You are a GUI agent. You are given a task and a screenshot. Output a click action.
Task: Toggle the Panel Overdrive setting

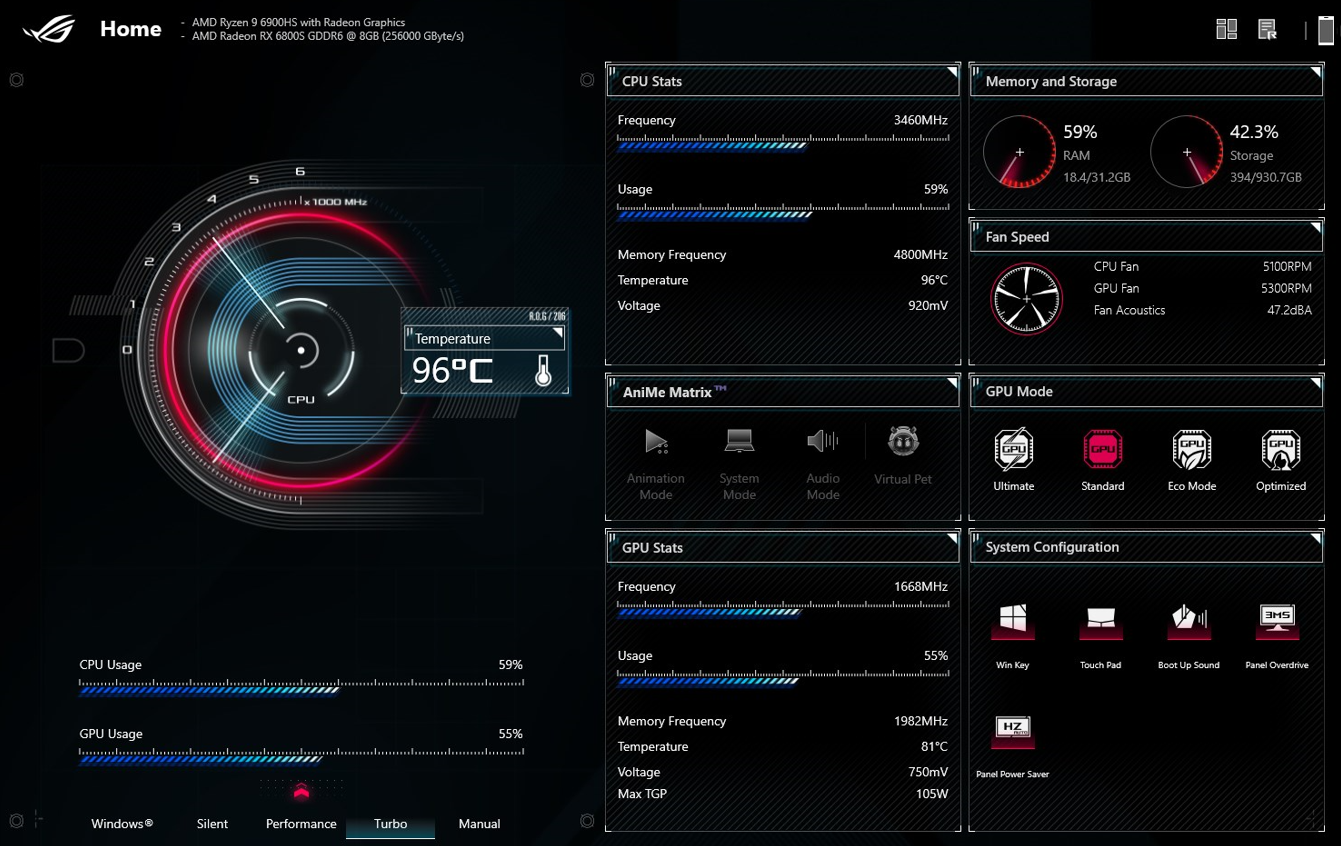pos(1277,621)
